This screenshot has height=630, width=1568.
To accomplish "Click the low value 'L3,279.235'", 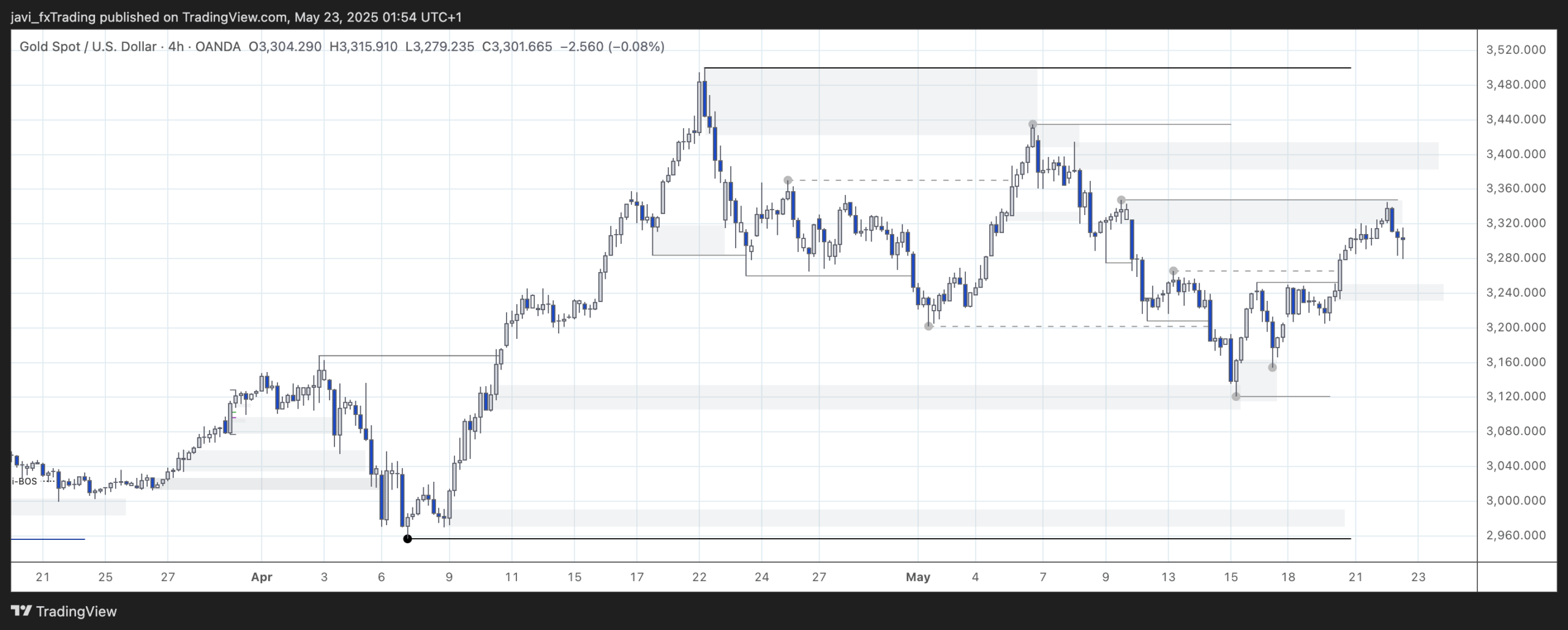I will [x=440, y=47].
